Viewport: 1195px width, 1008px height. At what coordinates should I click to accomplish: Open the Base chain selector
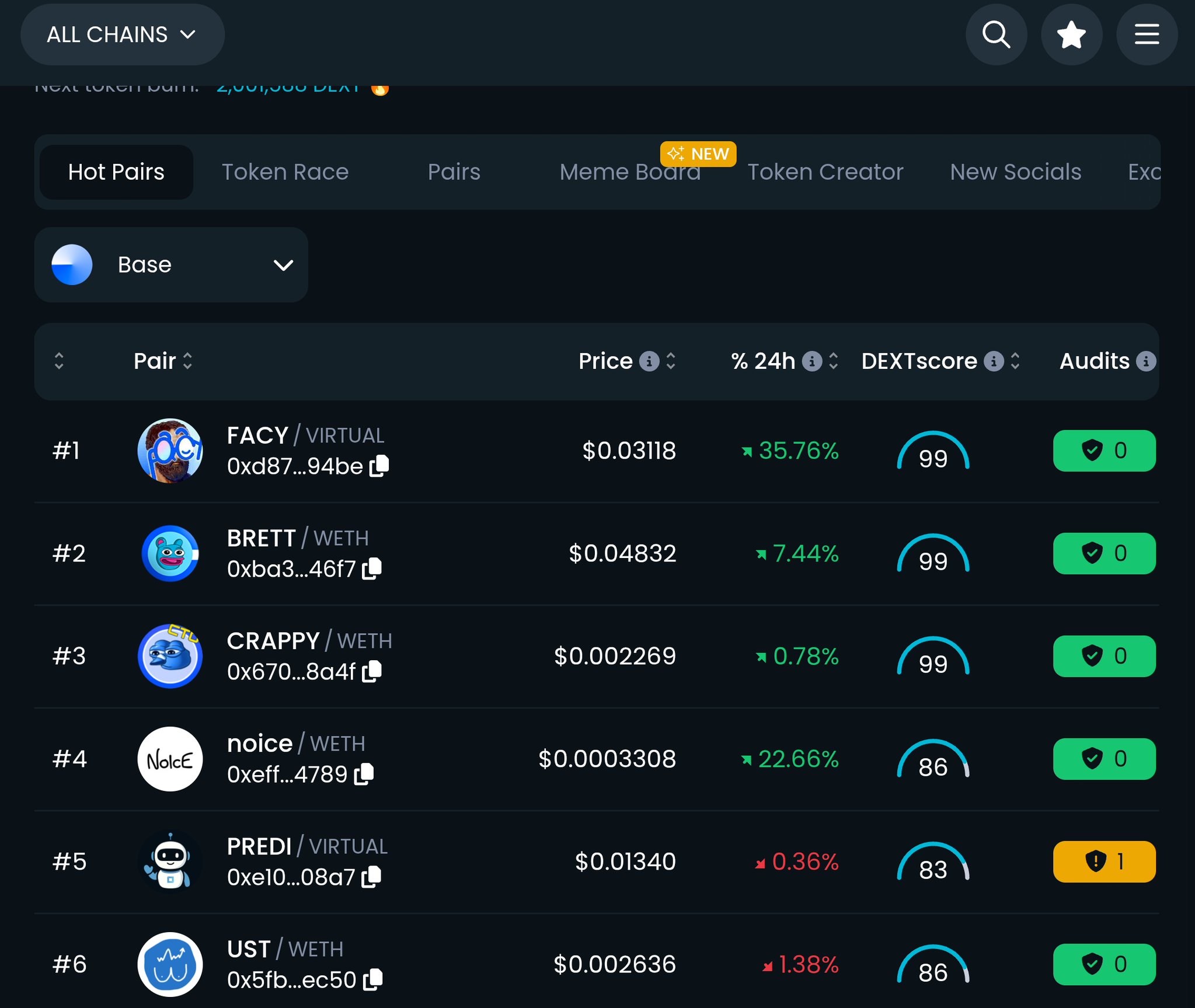(x=171, y=265)
